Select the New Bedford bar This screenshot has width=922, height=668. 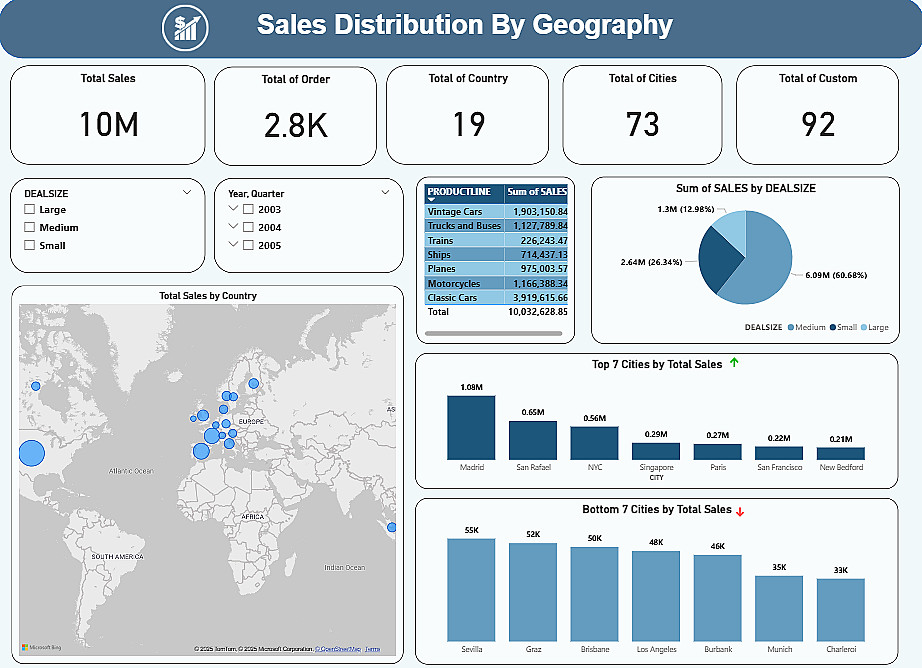coord(841,453)
